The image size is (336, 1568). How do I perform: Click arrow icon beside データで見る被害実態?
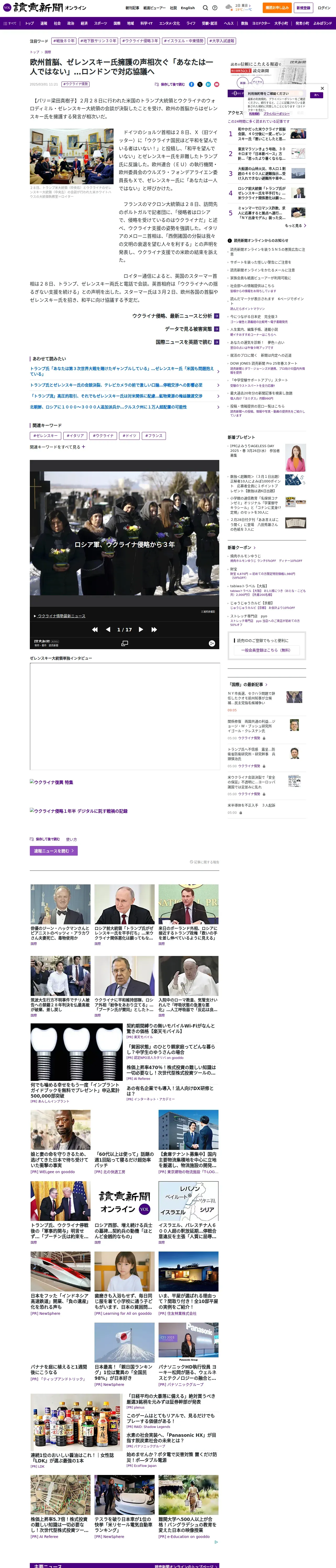point(216,329)
